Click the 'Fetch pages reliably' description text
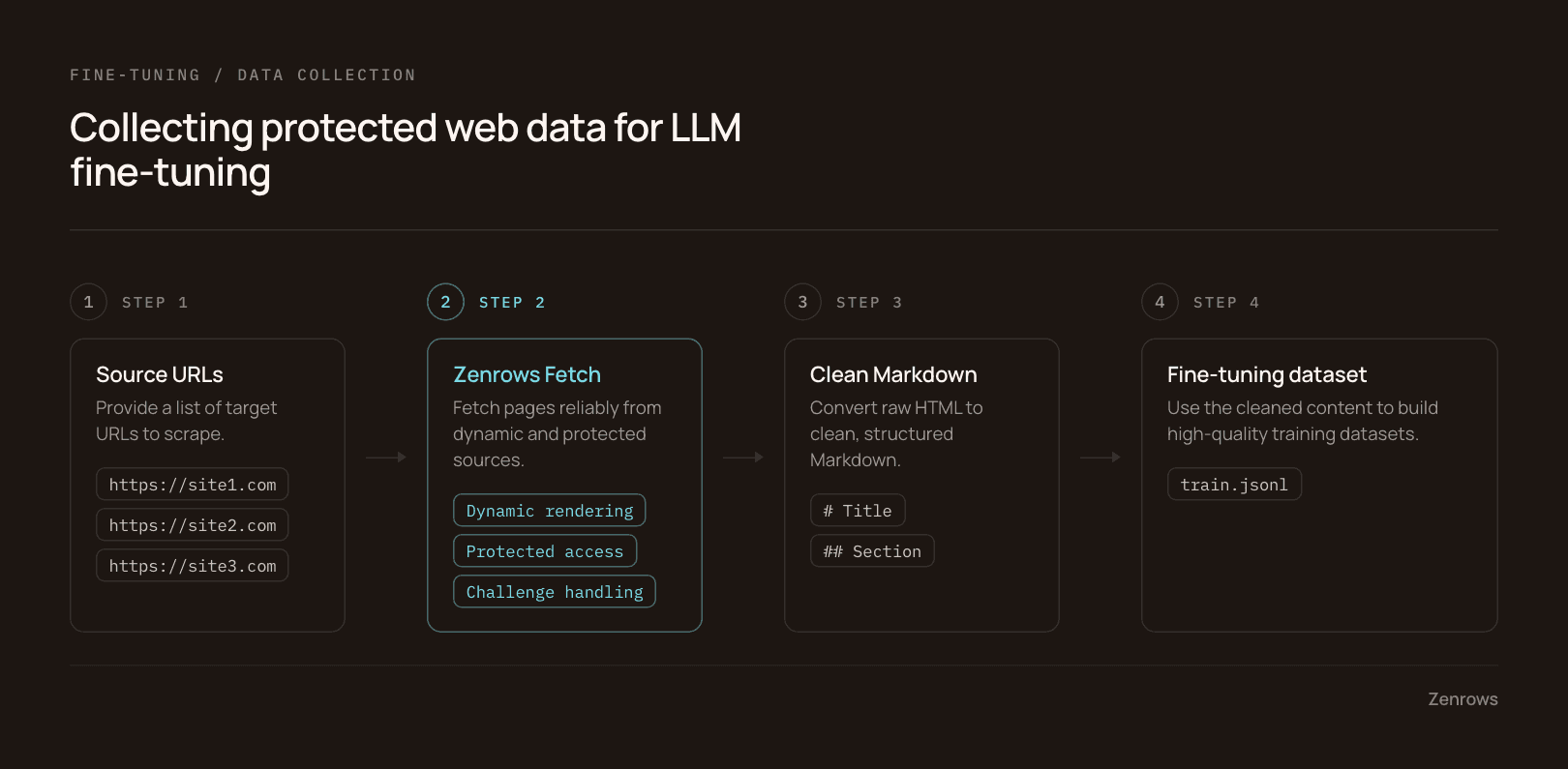 click(x=558, y=434)
